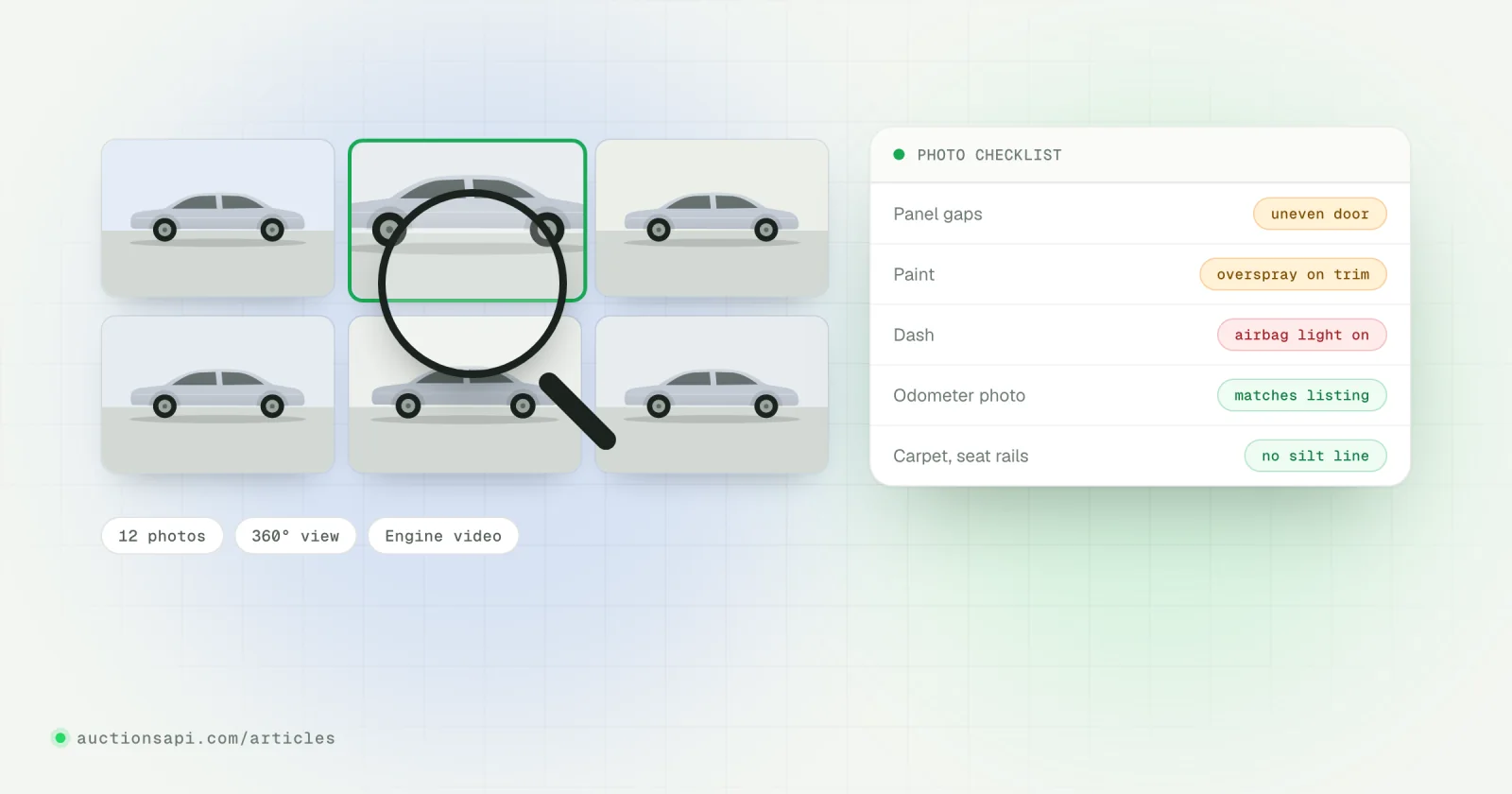Screen dimensions: 1512x794
Task: Open the "12 photos" pill
Action: pyautogui.click(x=163, y=536)
